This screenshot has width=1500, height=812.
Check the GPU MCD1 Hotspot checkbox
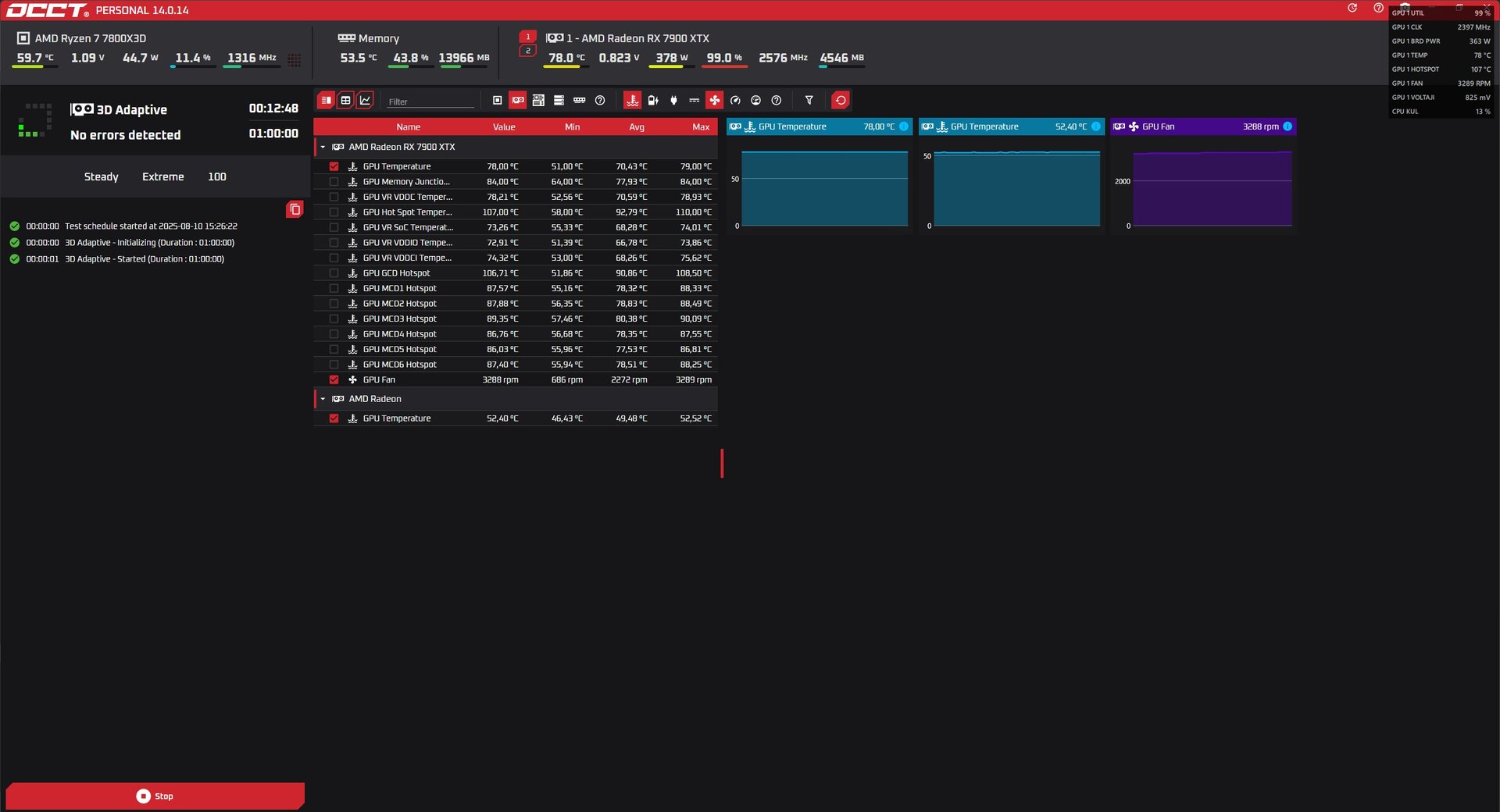[334, 288]
